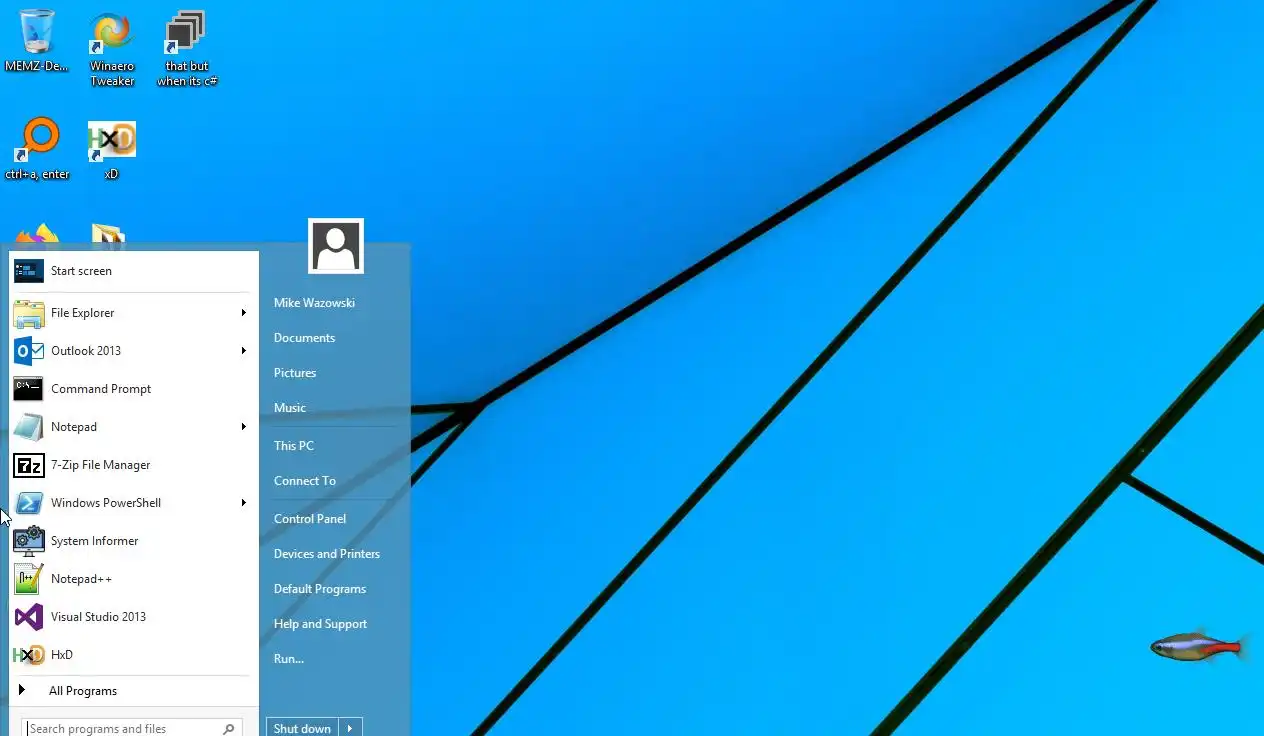Expand the Notepad jump list arrow
The height and width of the screenshot is (736, 1264).
click(243, 427)
